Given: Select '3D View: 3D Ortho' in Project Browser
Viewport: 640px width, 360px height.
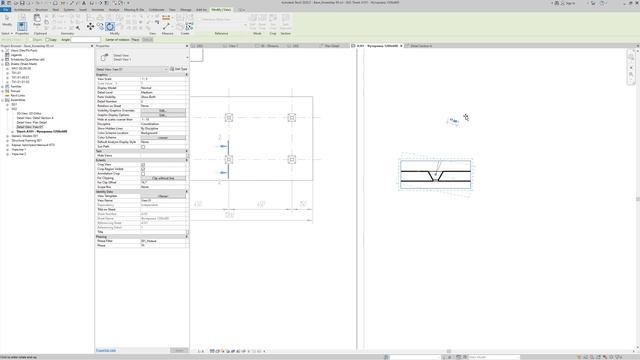Looking at the screenshot, I should 29,113.
